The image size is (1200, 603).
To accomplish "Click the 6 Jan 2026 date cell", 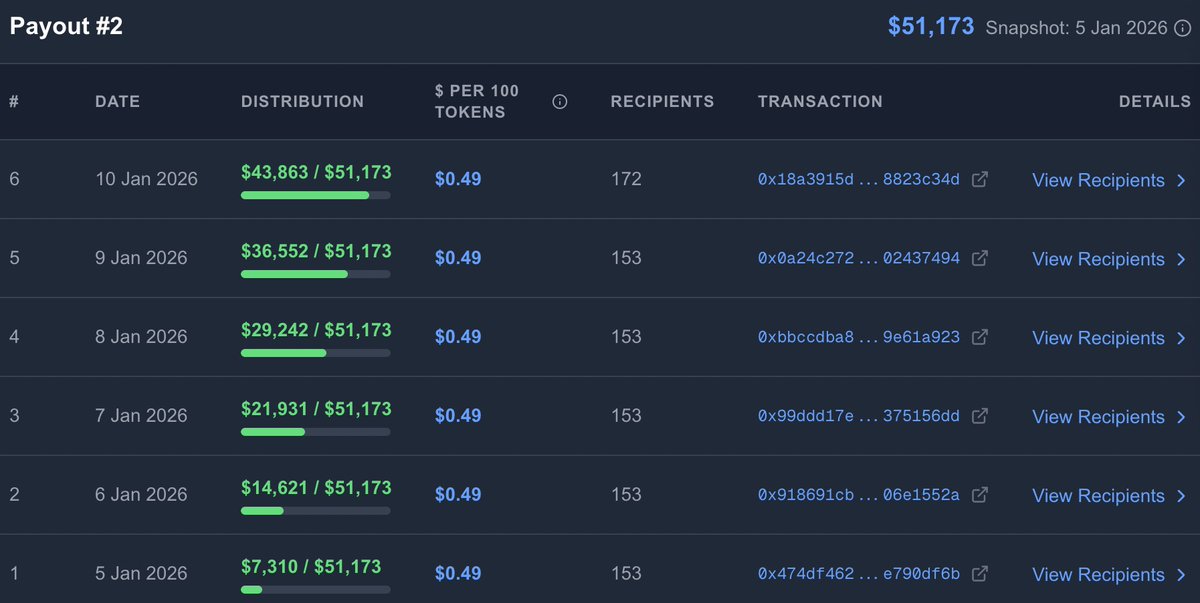I will (141, 495).
